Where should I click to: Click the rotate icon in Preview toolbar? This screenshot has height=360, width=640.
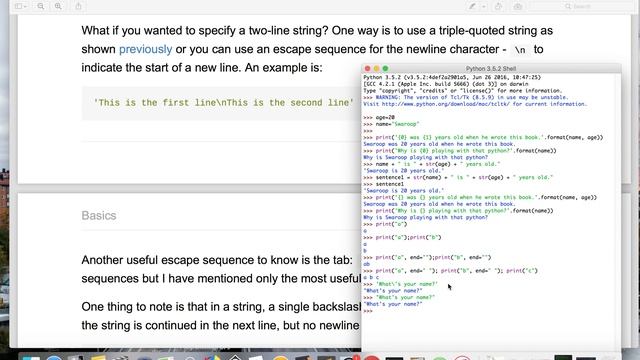[x=498, y=6]
